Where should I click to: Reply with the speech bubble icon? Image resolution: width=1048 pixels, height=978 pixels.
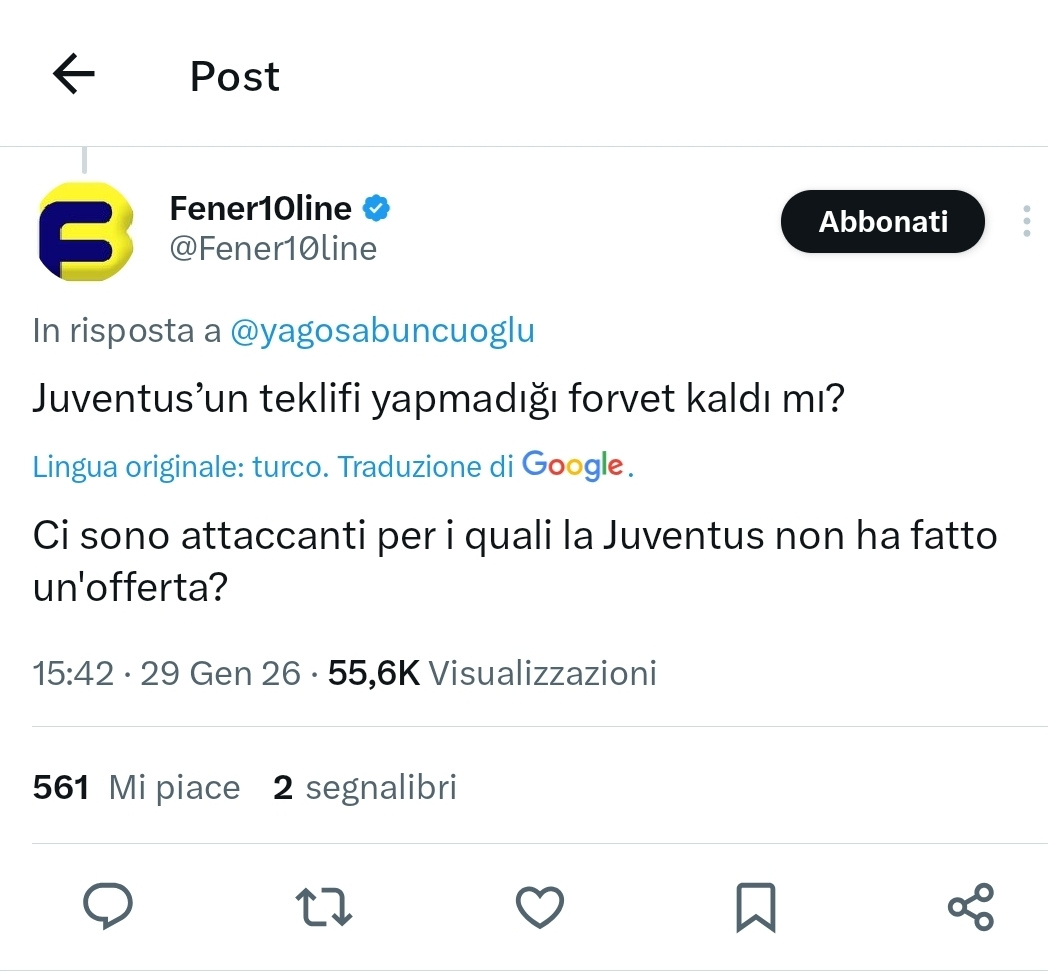click(108, 906)
